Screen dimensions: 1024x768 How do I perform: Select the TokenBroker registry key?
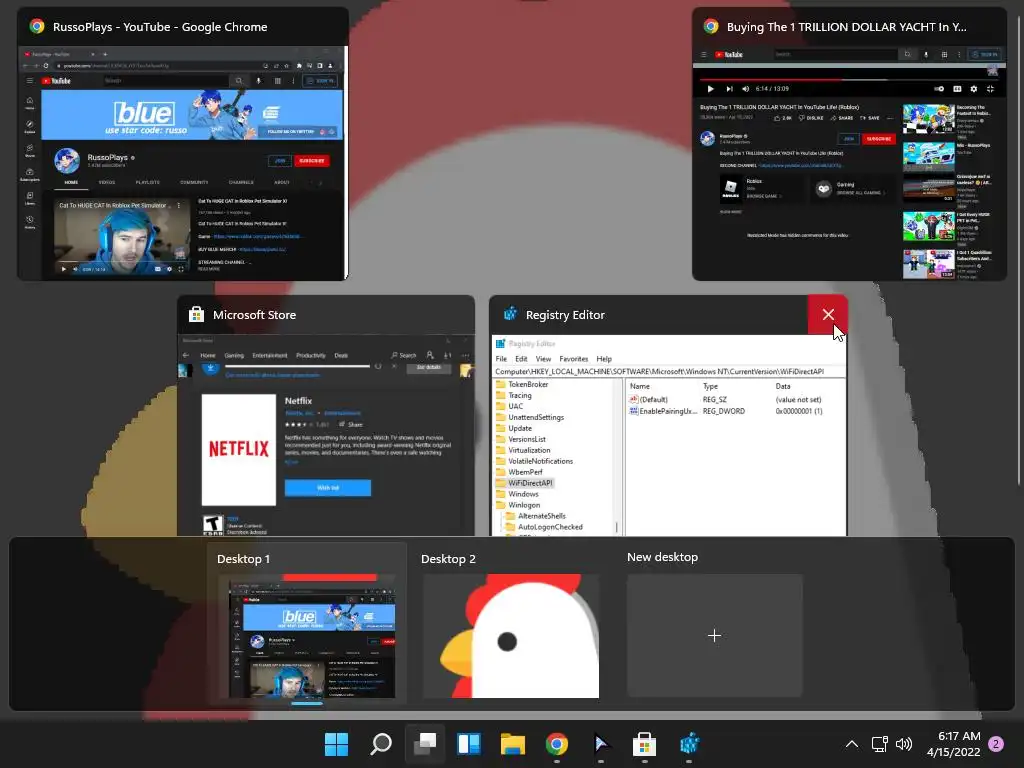(x=528, y=384)
